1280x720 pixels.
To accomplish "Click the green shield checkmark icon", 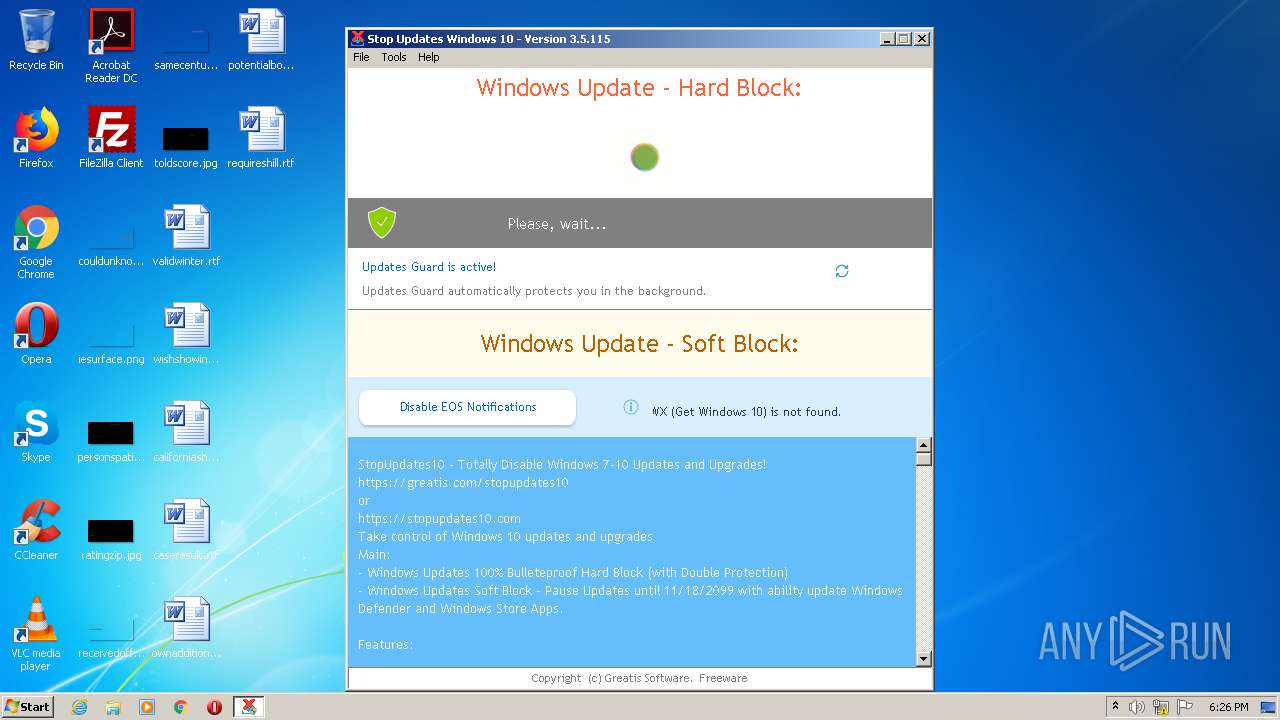I will pyautogui.click(x=382, y=223).
